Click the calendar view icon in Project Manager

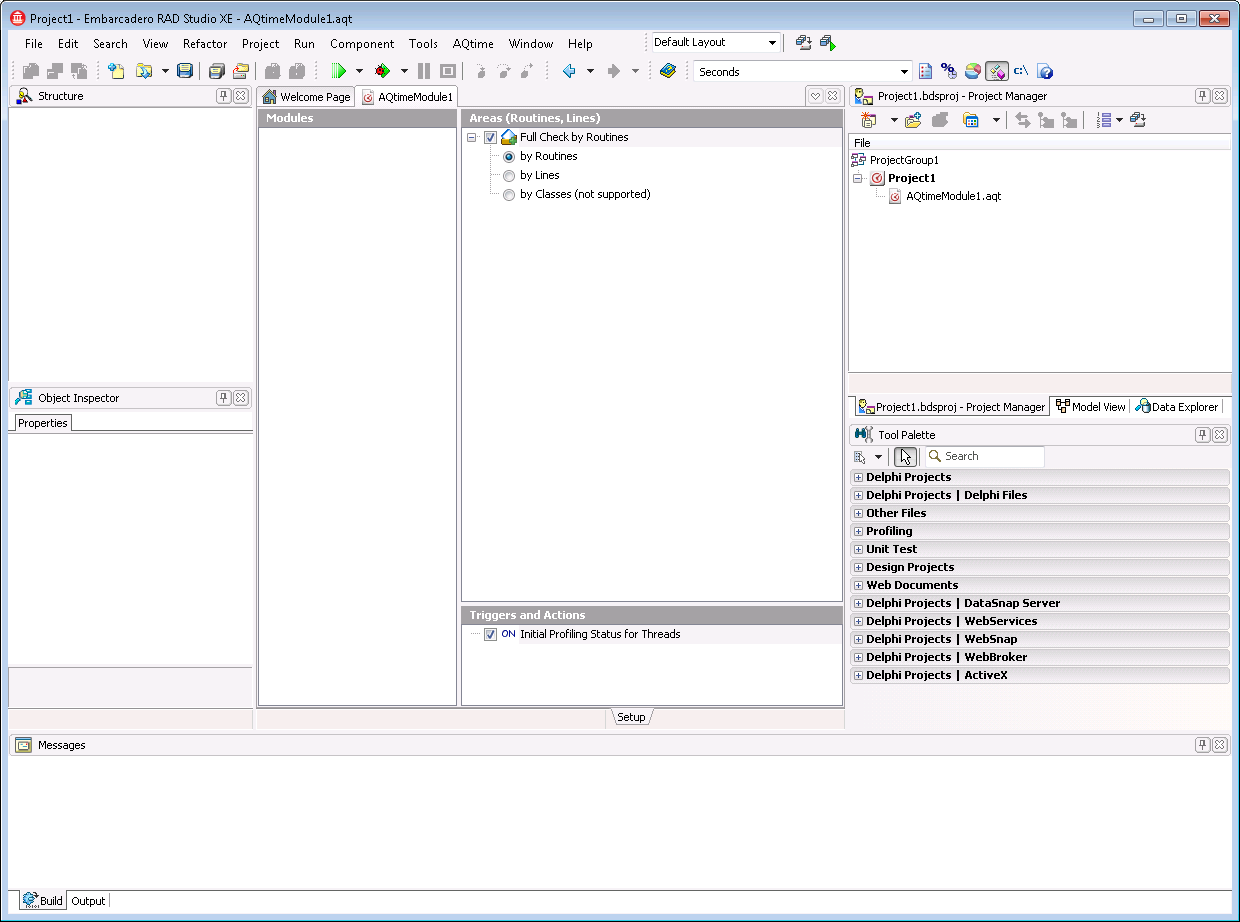click(x=970, y=120)
